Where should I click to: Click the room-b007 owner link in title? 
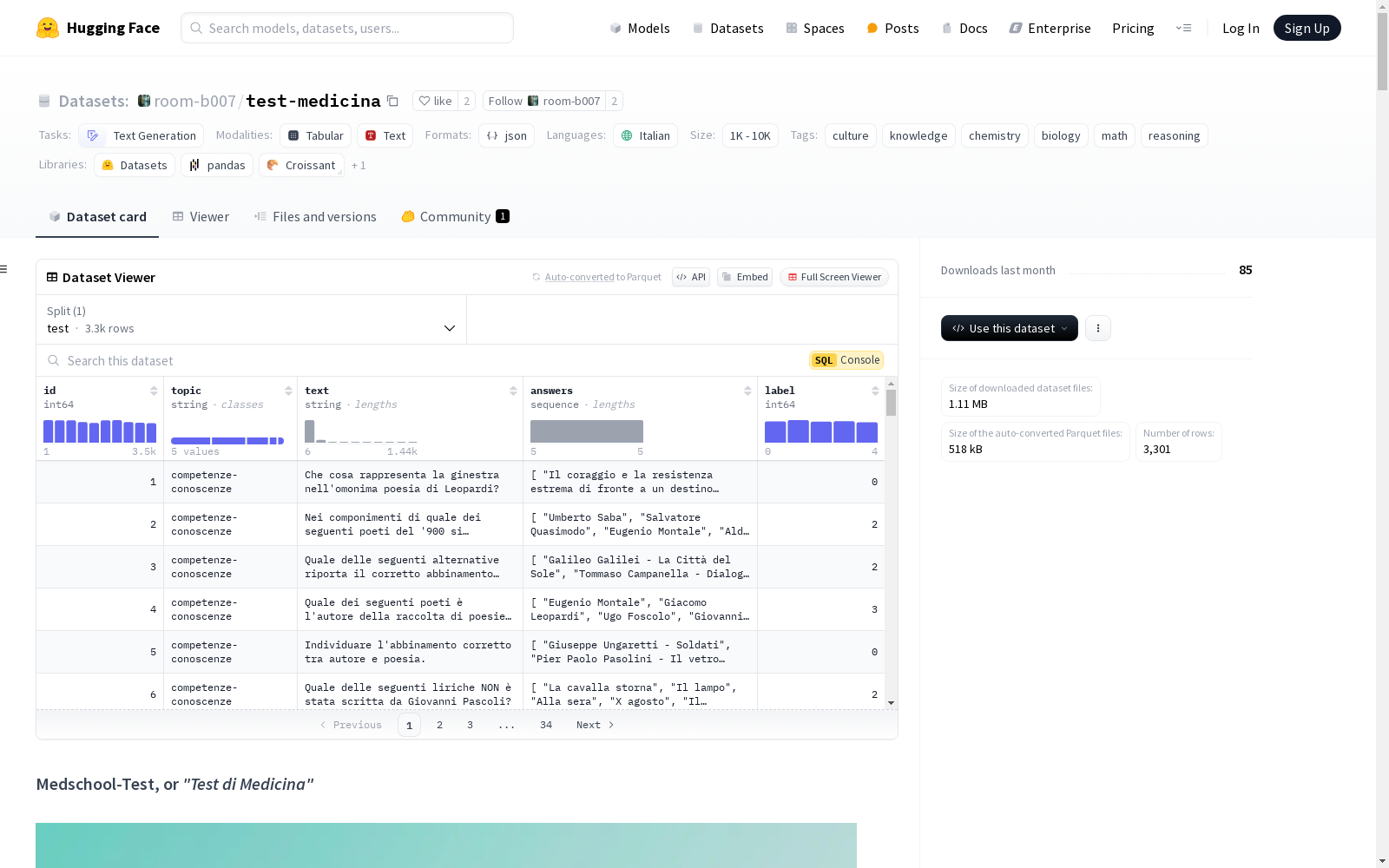coord(194,101)
